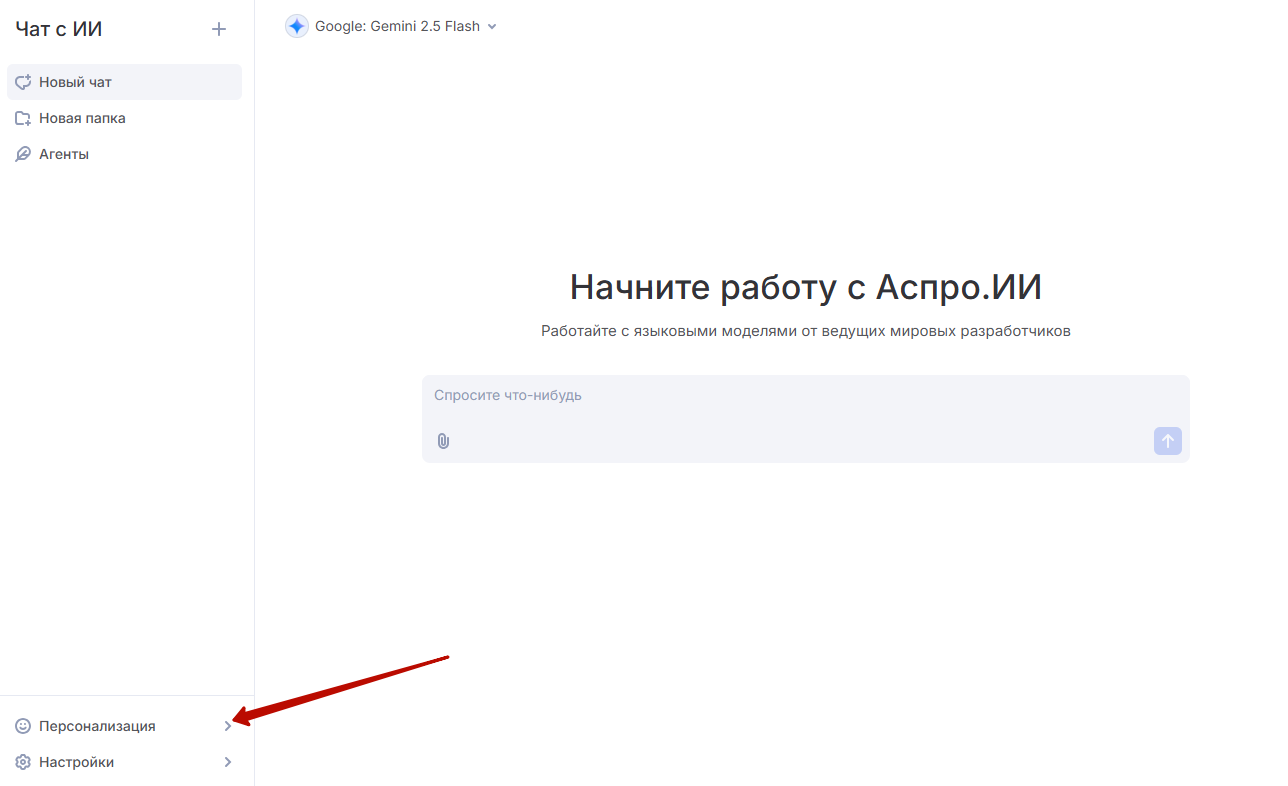Click the Gemini sparkle model logo
Viewport: 1288px width, 786px height.
(297, 27)
